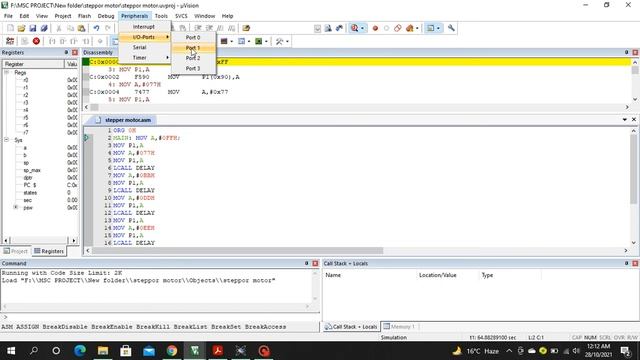Open the Project menu

pyautogui.click(x=63, y=16)
